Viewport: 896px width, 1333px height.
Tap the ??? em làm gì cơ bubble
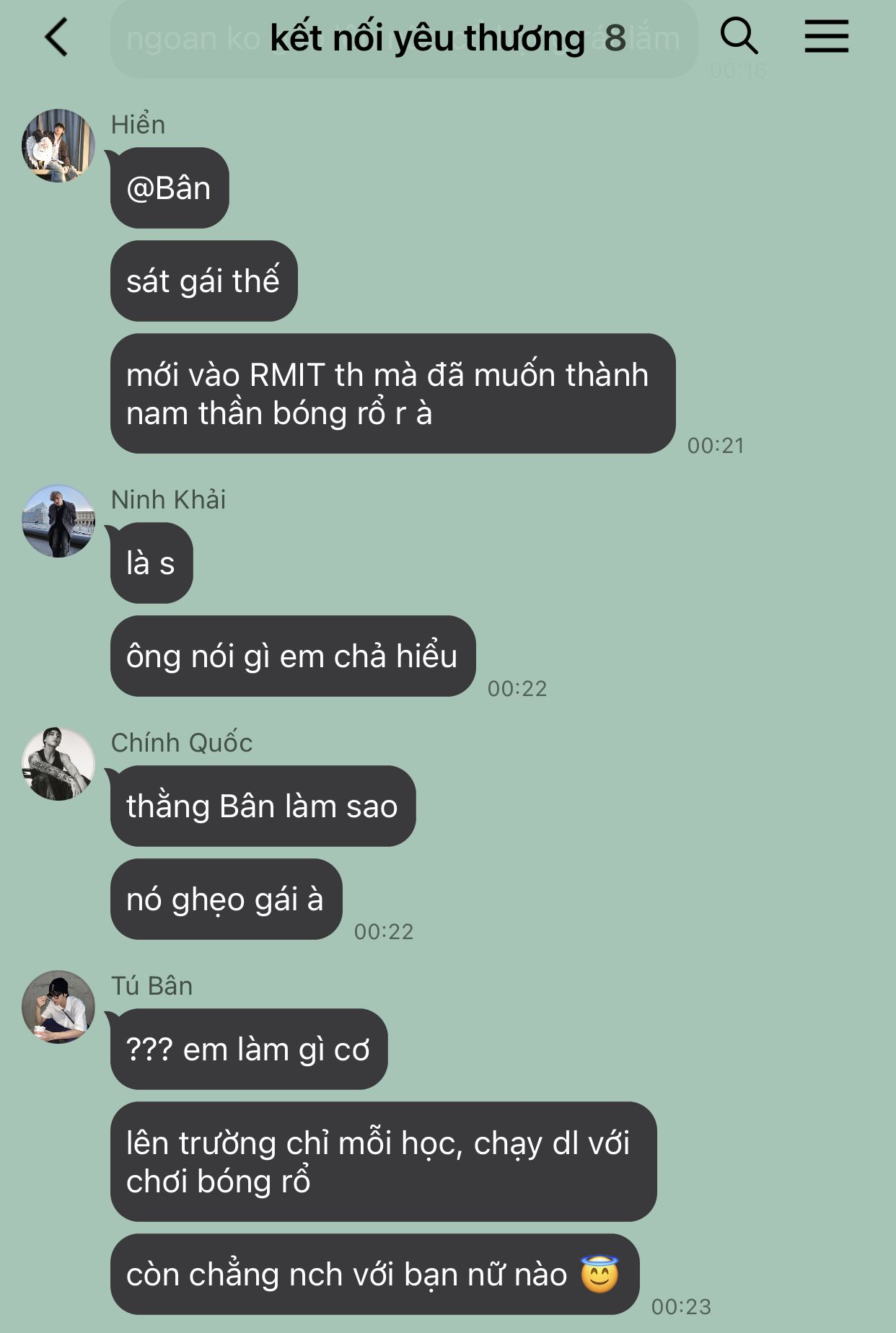(249, 1050)
